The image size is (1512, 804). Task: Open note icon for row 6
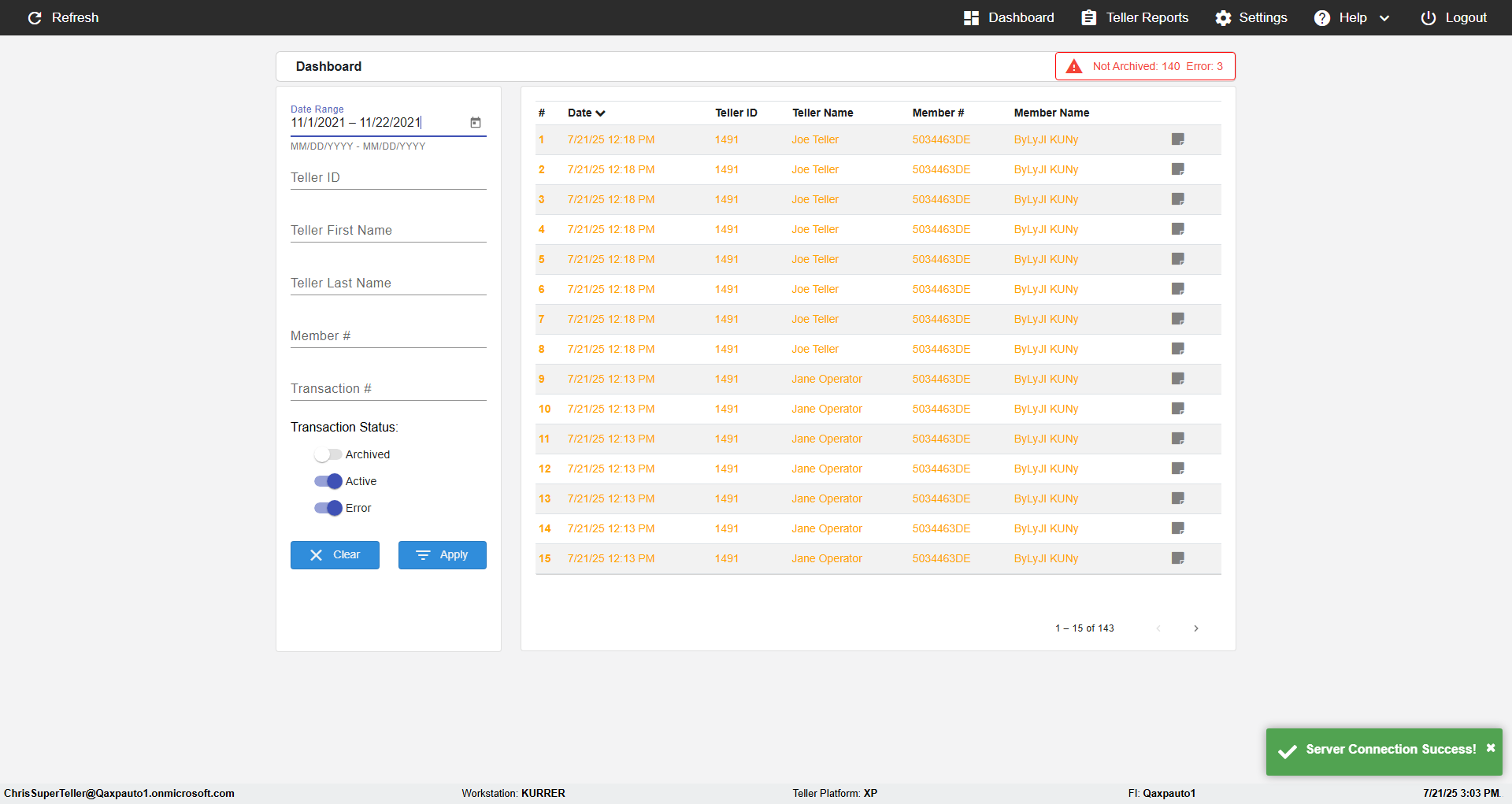(1178, 289)
